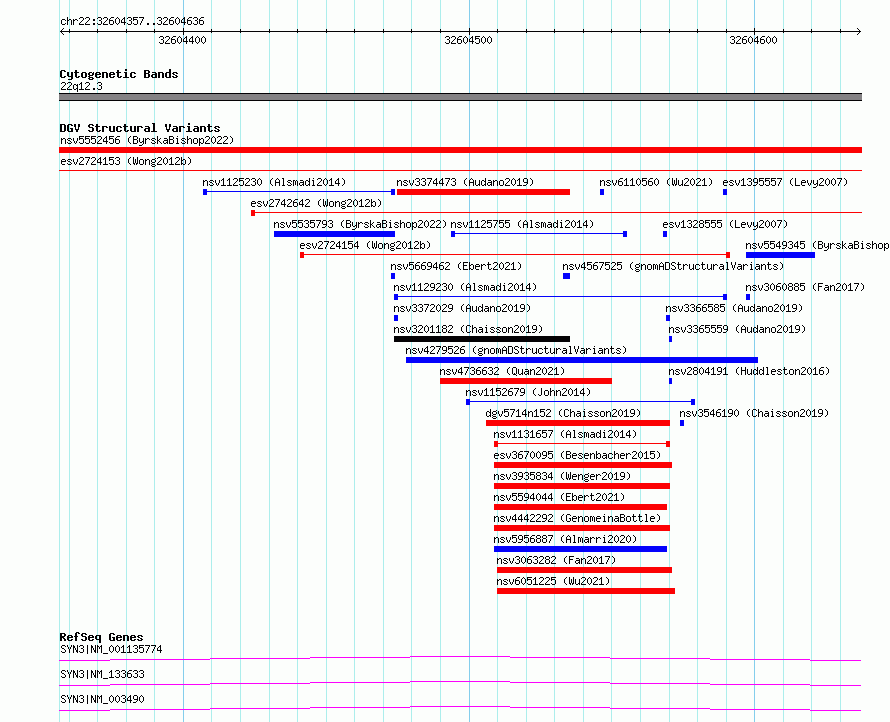890x722 pixels.
Task: Select nsv4567525 (gnomADStructuralVariants)
Action: (x=566, y=276)
